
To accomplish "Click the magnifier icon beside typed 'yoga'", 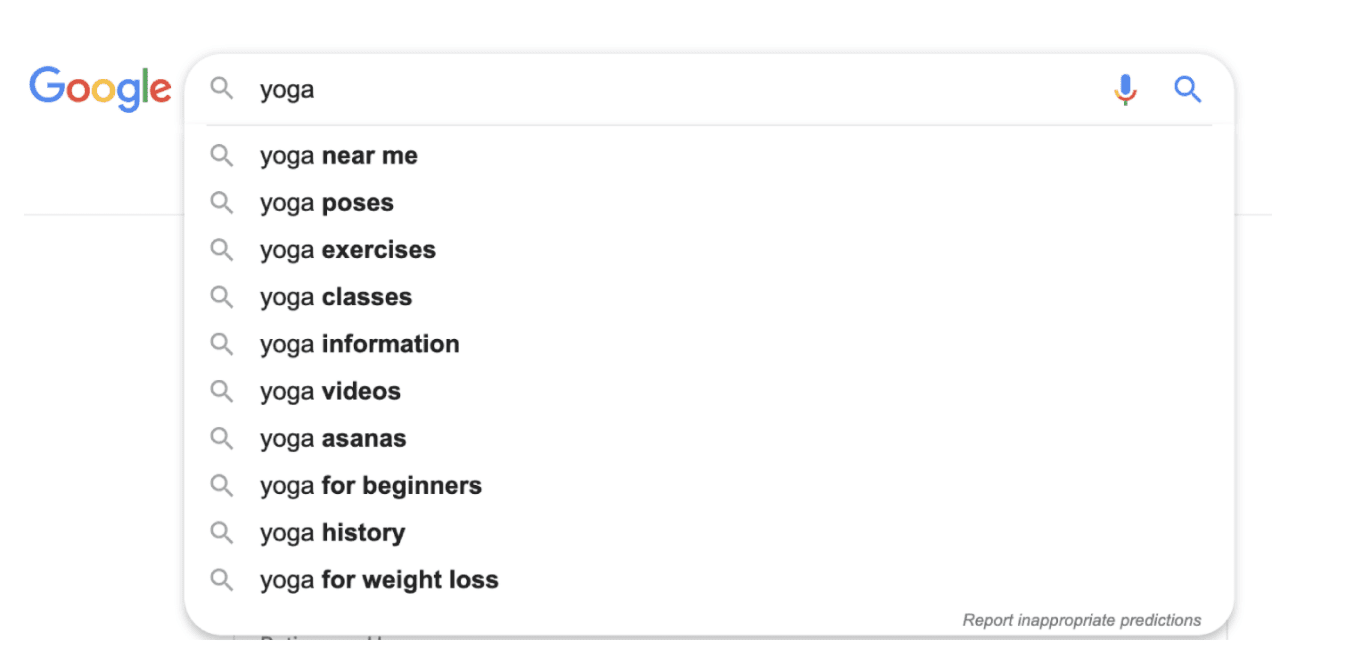I will (221, 89).
